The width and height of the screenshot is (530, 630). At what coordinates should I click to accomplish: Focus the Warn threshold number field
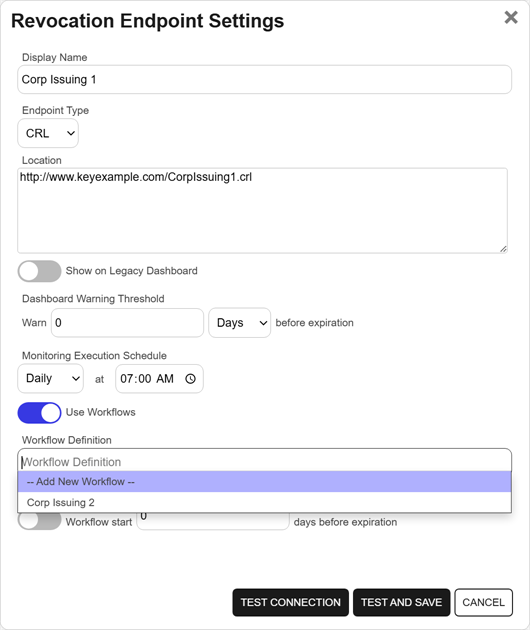(127, 323)
